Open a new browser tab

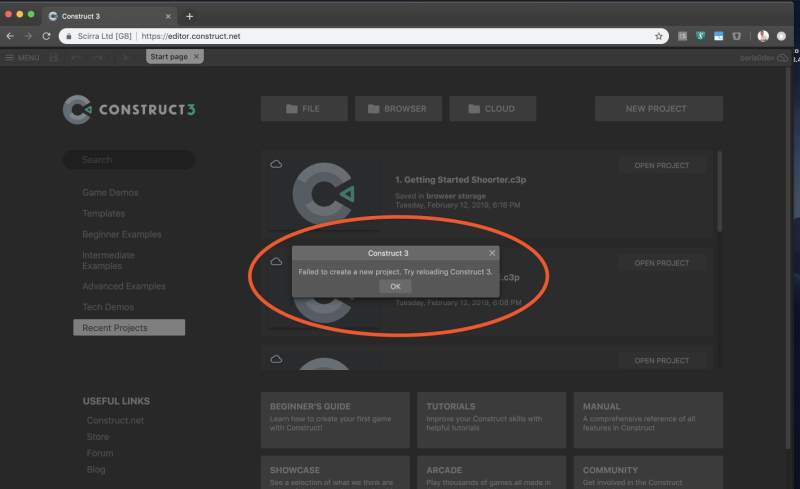(x=190, y=16)
